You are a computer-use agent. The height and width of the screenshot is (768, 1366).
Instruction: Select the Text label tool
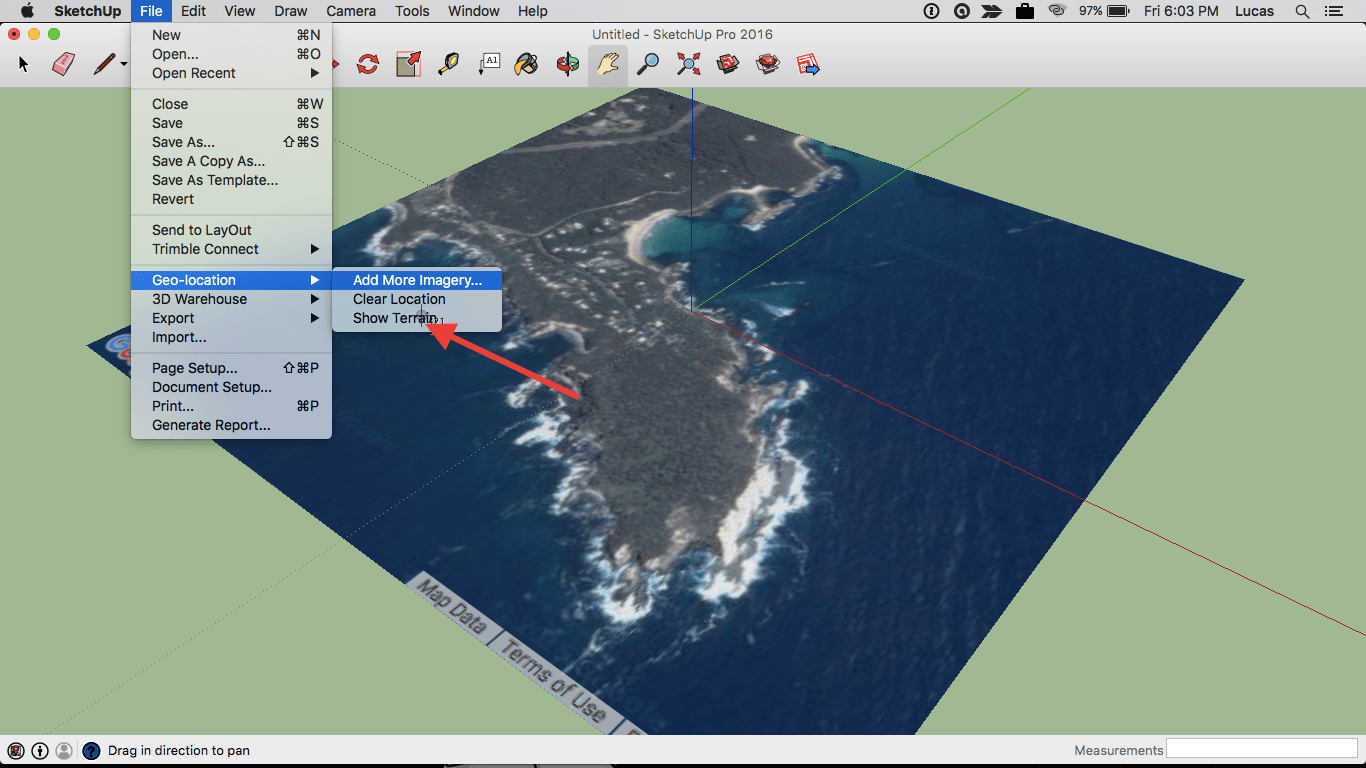(489, 65)
